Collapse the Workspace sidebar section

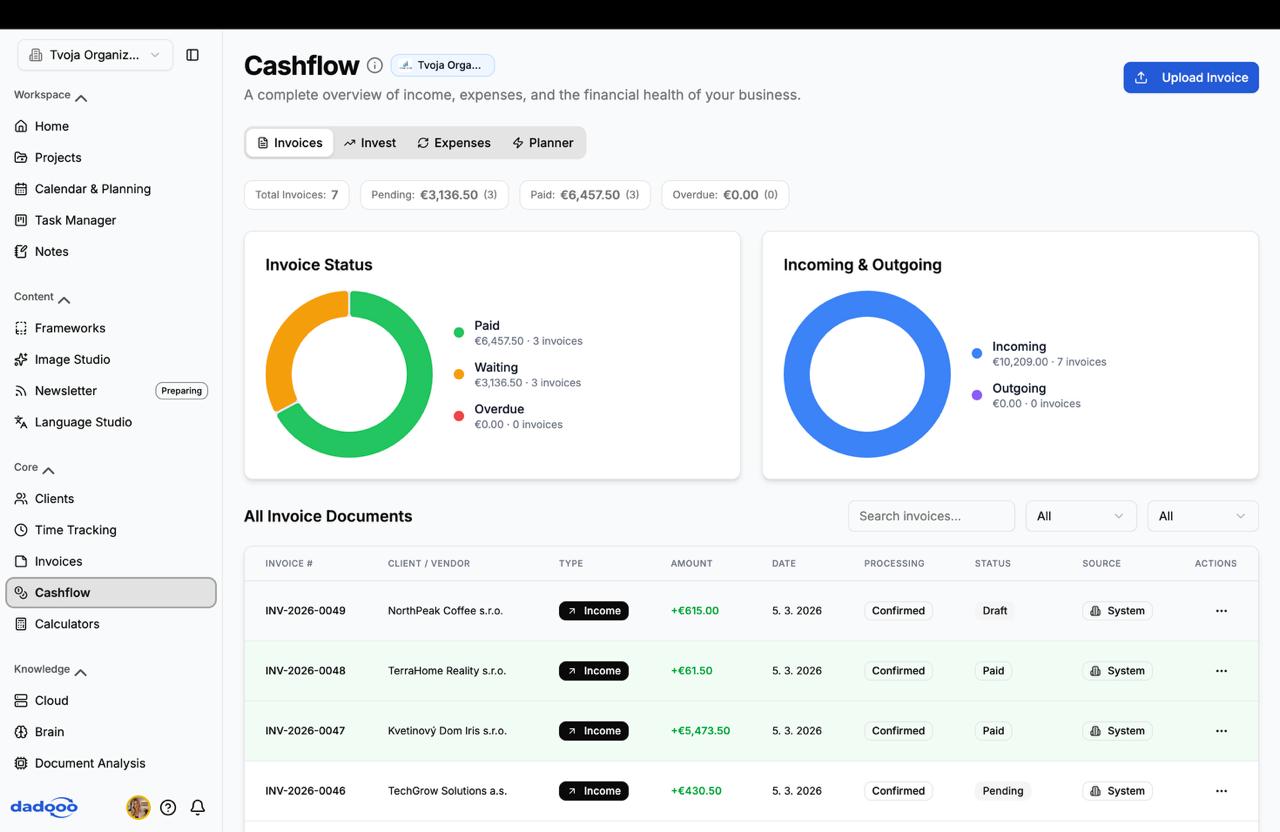[x=81, y=97]
